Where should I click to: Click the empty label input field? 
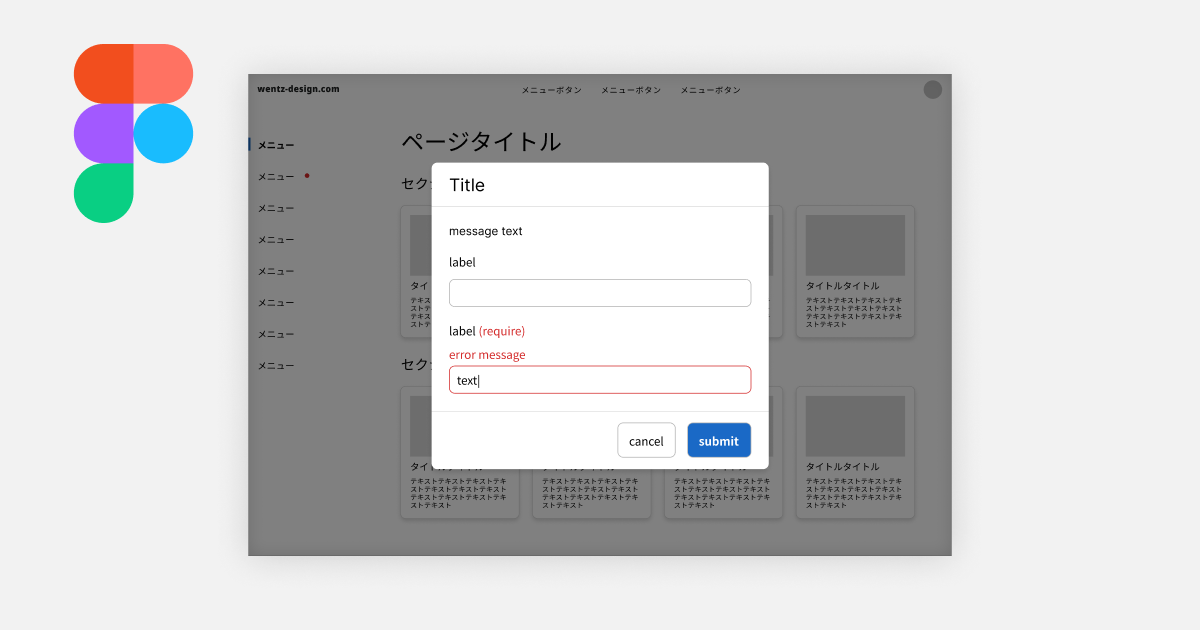600,292
